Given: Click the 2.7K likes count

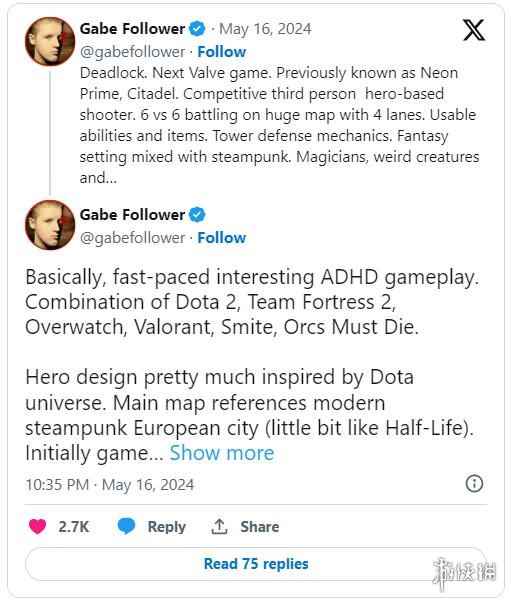Looking at the screenshot, I should coord(73,526).
